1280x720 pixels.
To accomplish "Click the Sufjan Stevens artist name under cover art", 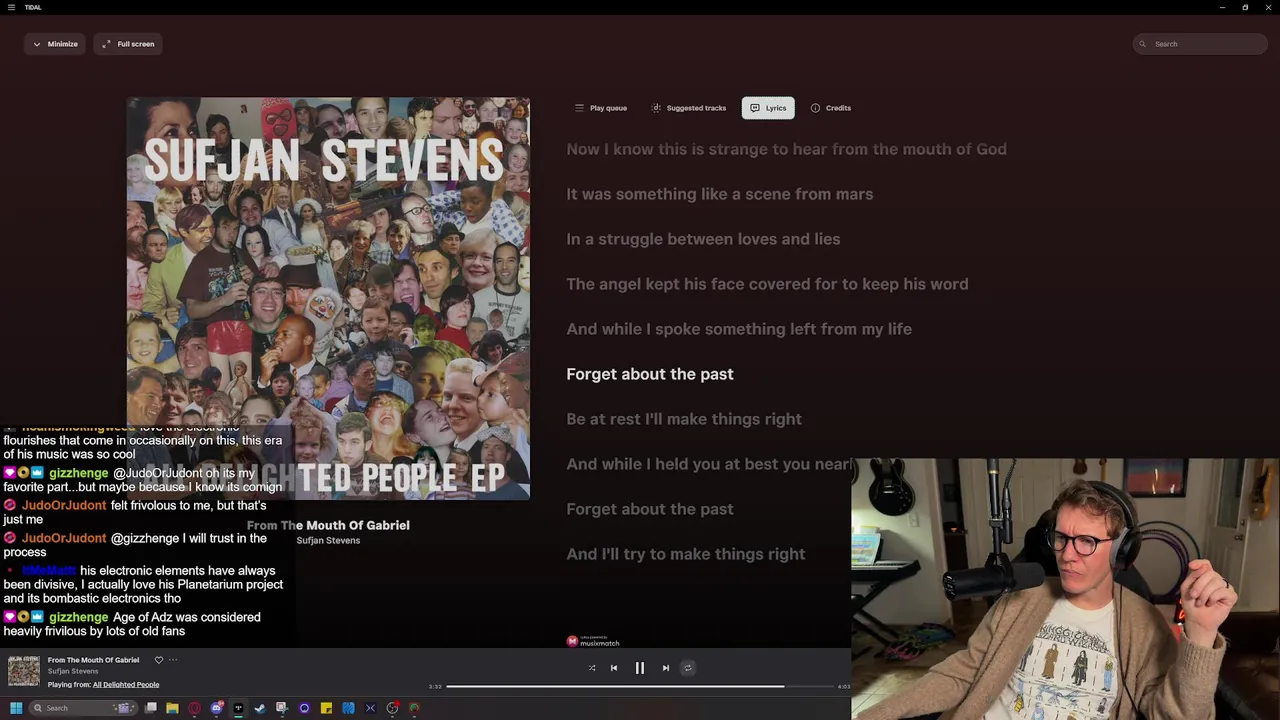I will point(328,540).
